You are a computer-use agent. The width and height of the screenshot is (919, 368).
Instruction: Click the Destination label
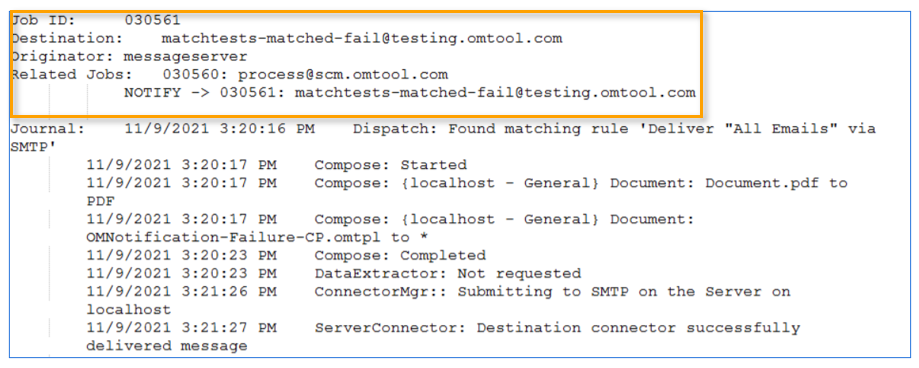67,39
